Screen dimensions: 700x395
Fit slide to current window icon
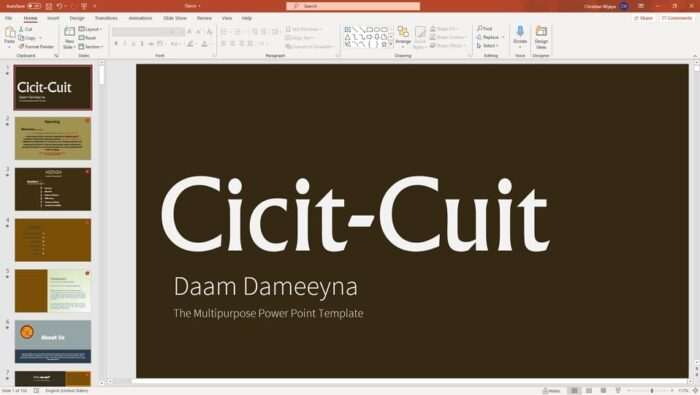695,391
